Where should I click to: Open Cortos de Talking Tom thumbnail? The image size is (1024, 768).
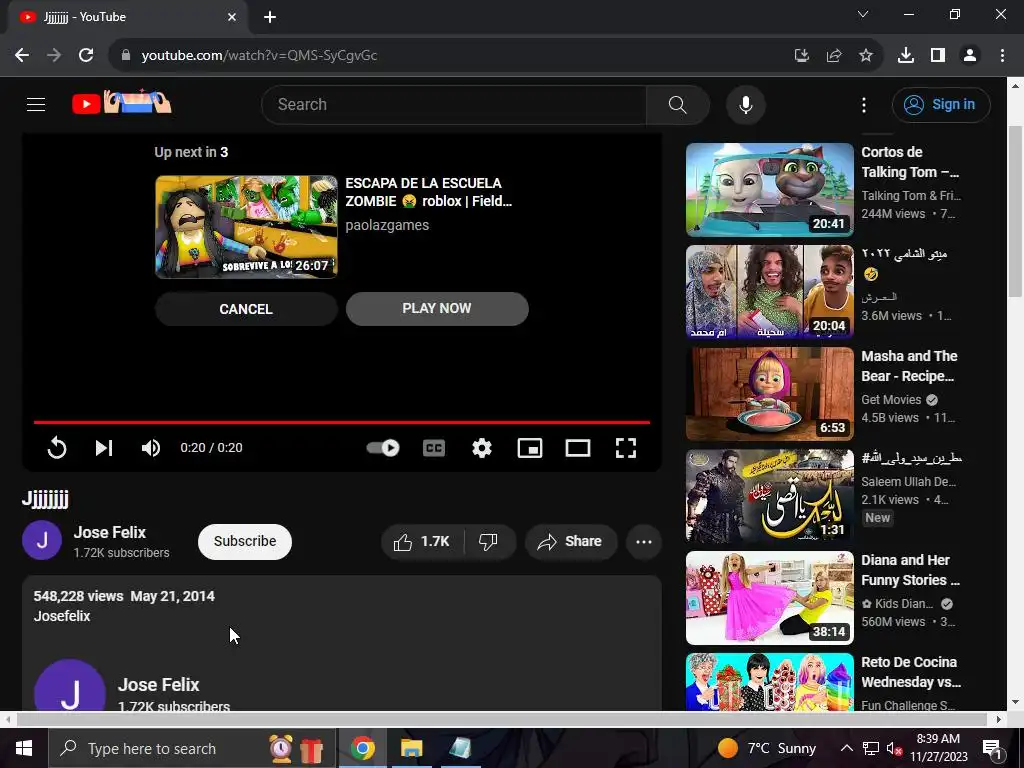tap(769, 189)
